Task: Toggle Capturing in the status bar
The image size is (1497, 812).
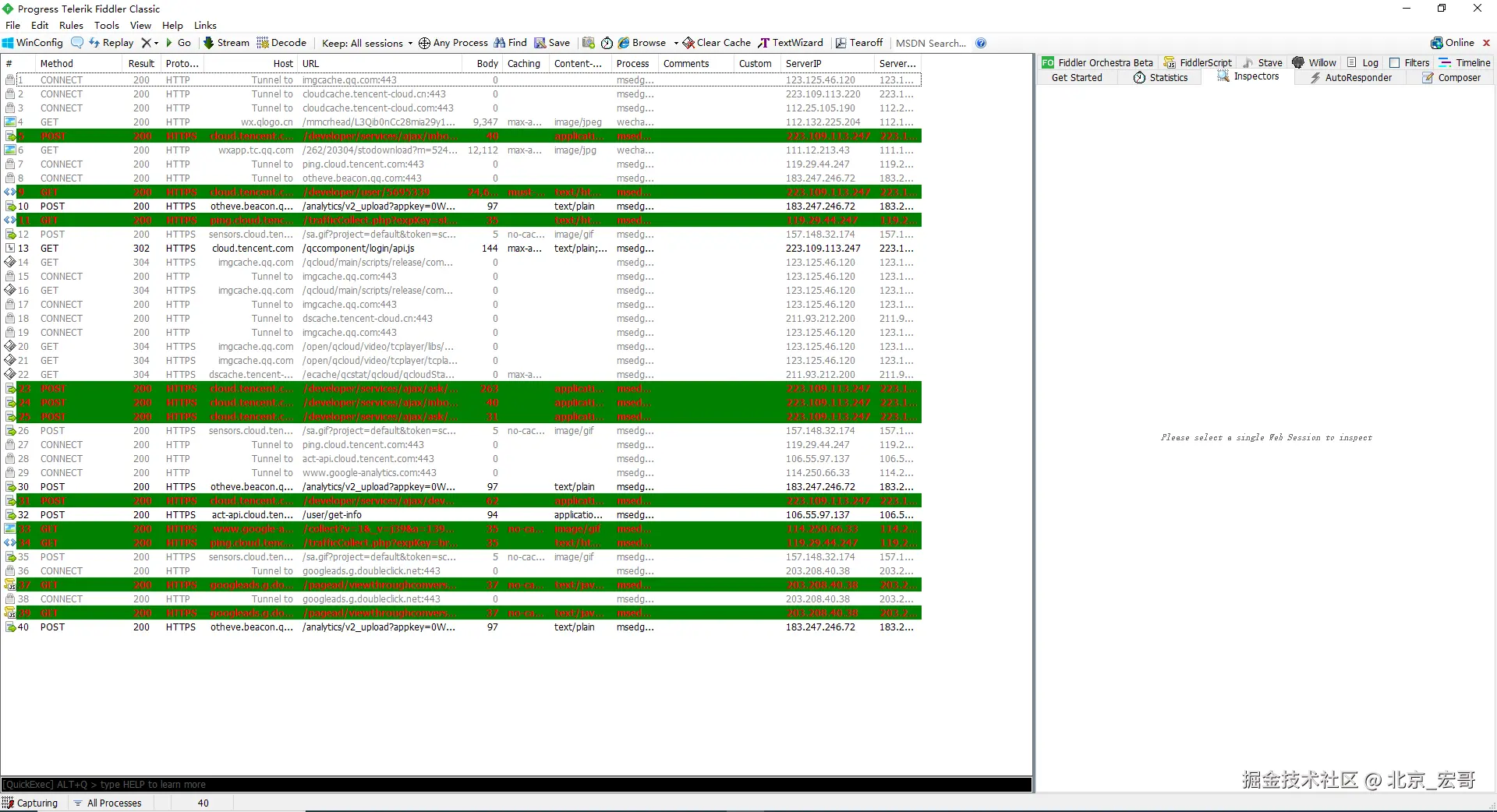Action: tap(31, 803)
